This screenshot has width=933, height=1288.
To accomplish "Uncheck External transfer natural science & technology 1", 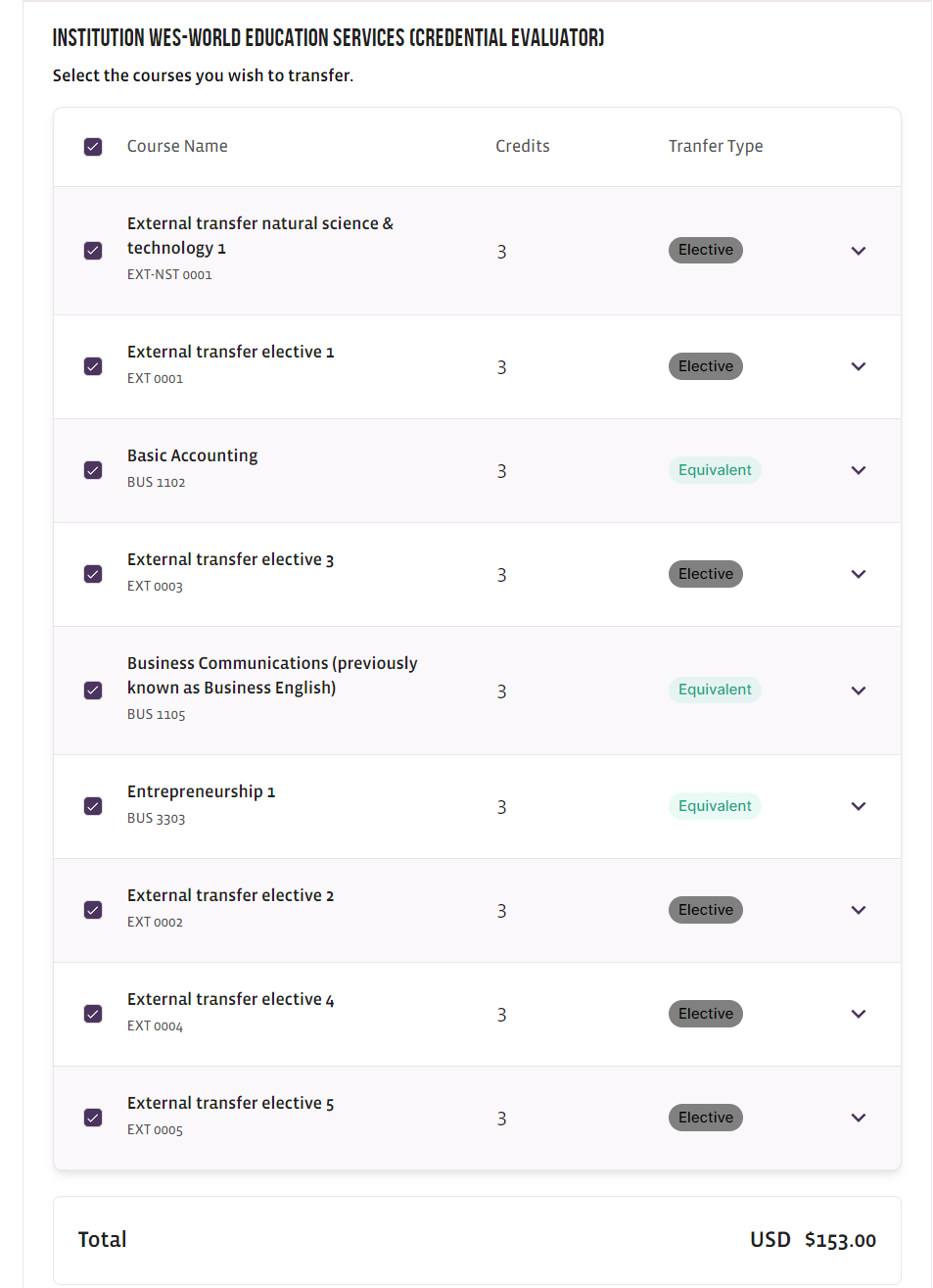I will (x=93, y=251).
